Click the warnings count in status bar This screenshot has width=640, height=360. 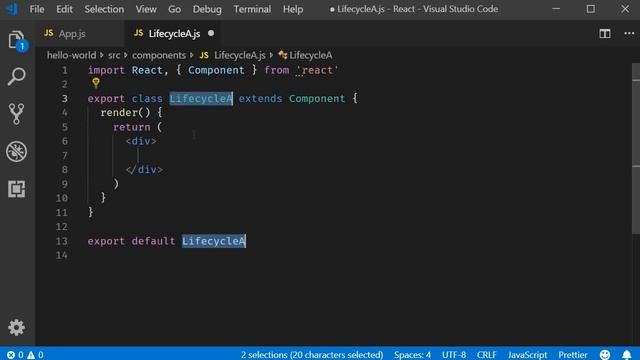(x=35, y=355)
